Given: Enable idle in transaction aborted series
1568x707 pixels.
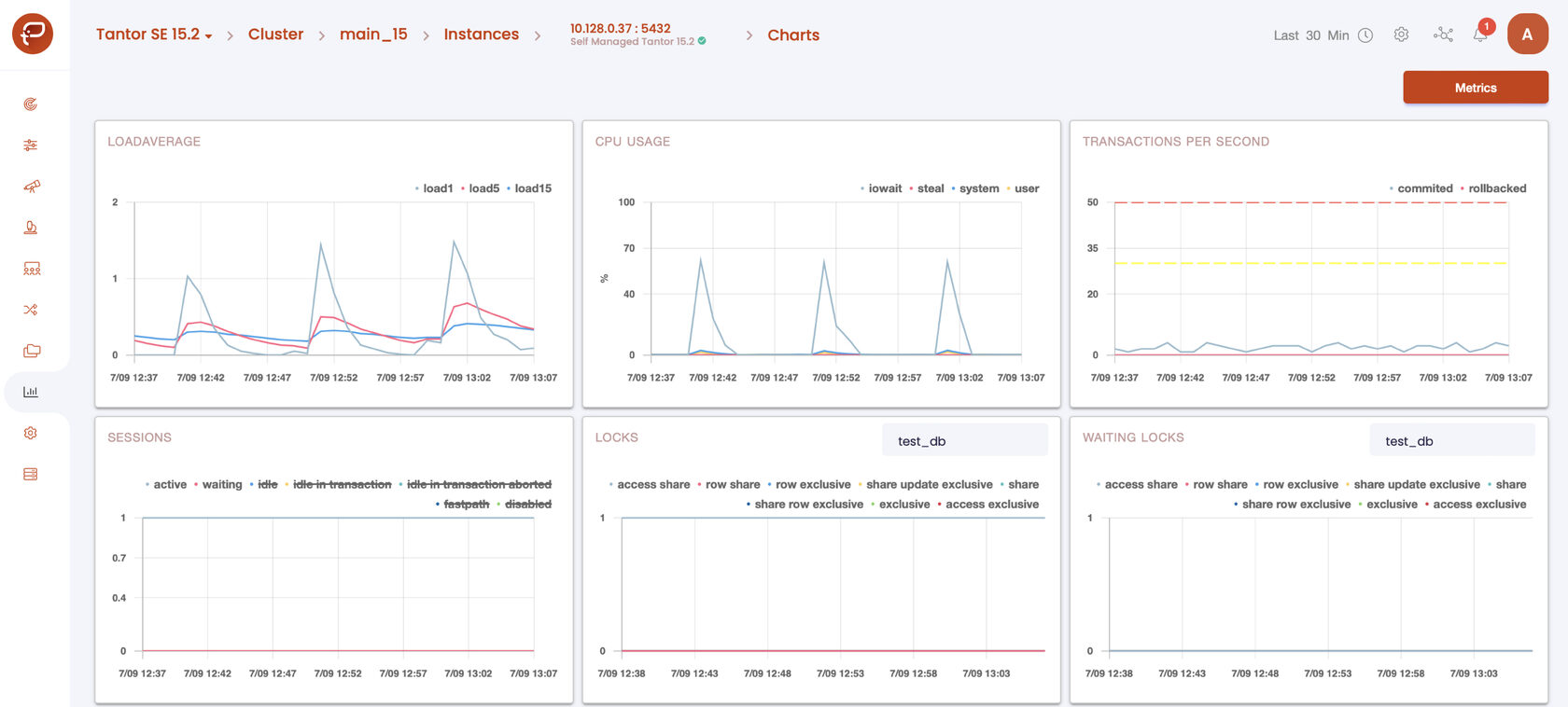Looking at the screenshot, I should pyautogui.click(x=475, y=485).
